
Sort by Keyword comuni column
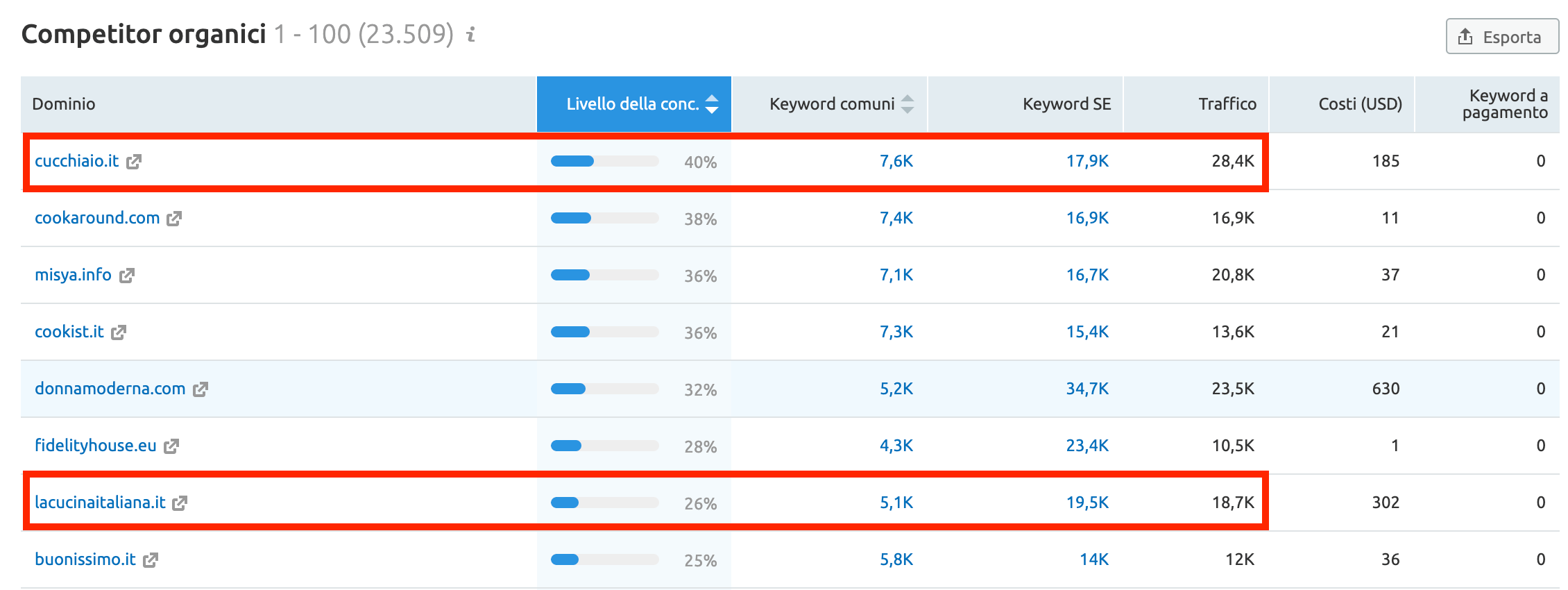click(x=831, y=104)
